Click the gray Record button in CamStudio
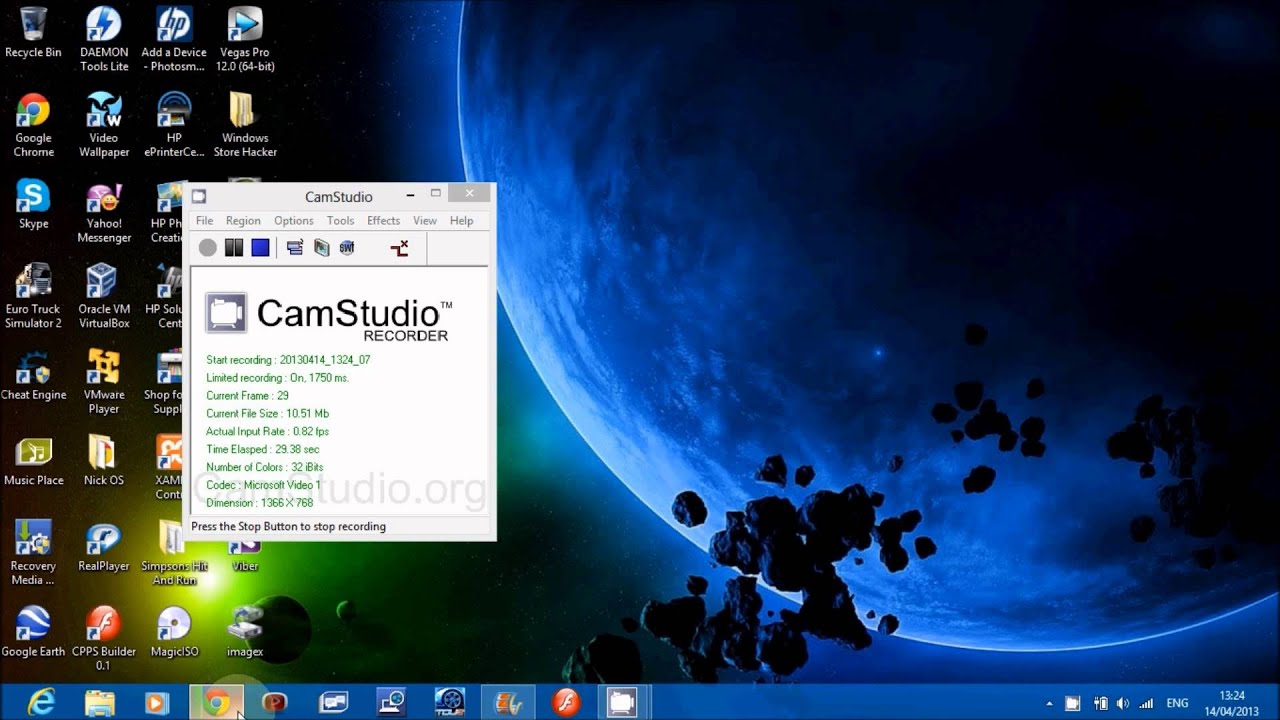Screen dimensions: 1280x720 (x=208, y=248)
